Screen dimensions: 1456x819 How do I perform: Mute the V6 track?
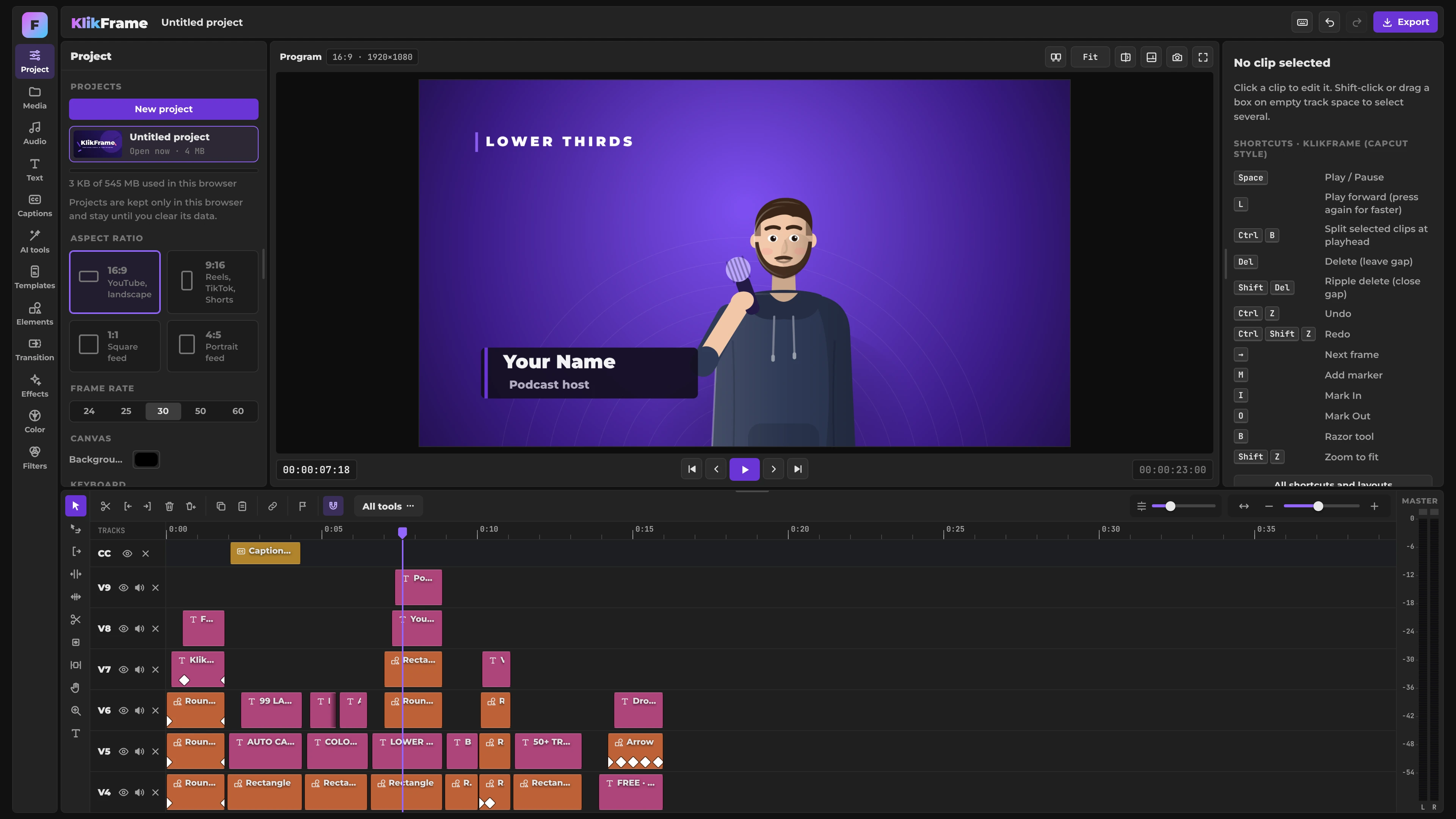pyautogui.click(x=140, y=711)
